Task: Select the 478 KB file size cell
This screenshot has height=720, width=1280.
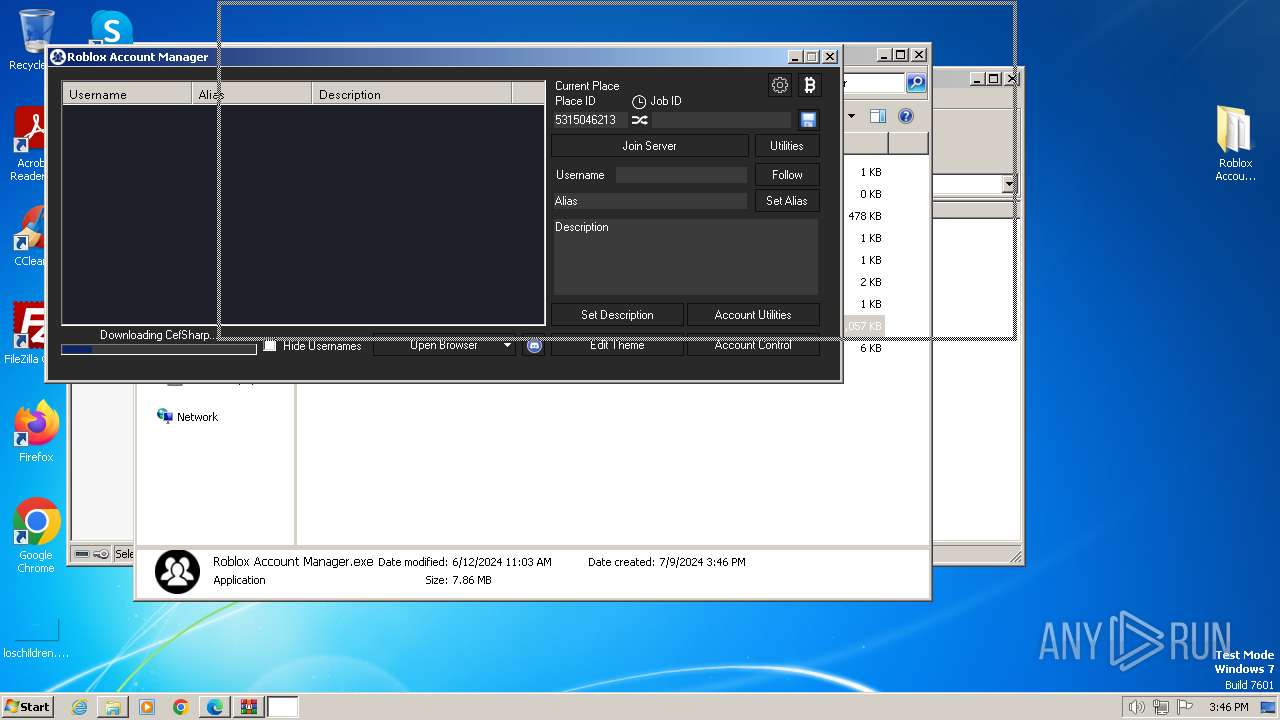Action: click(x=865, y=216)
